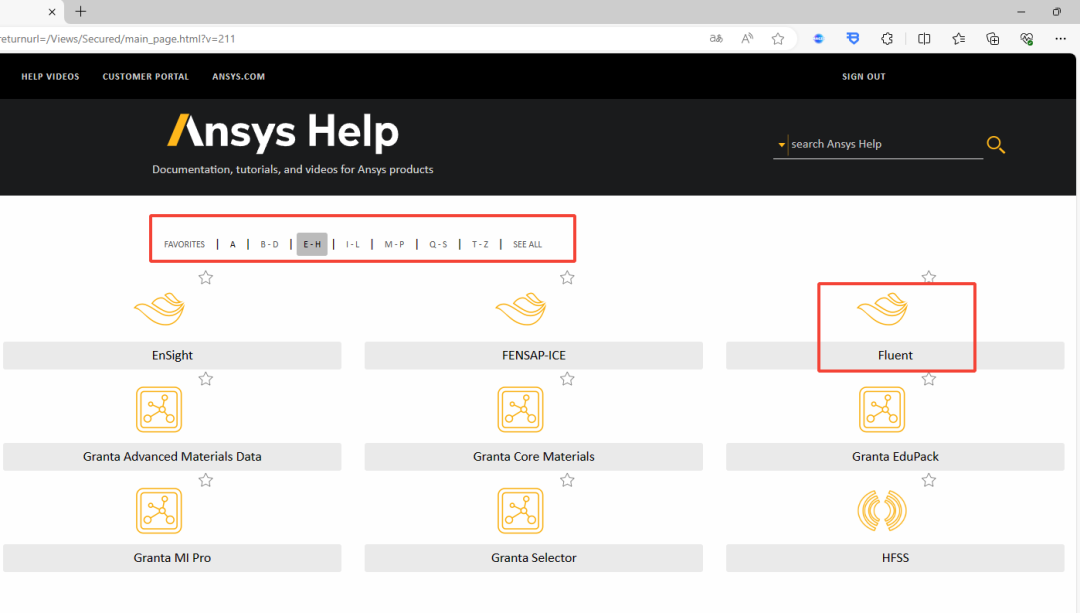Add this page to browser favorites
Viewport: 1080px width, 613px height.
[778, 39]
